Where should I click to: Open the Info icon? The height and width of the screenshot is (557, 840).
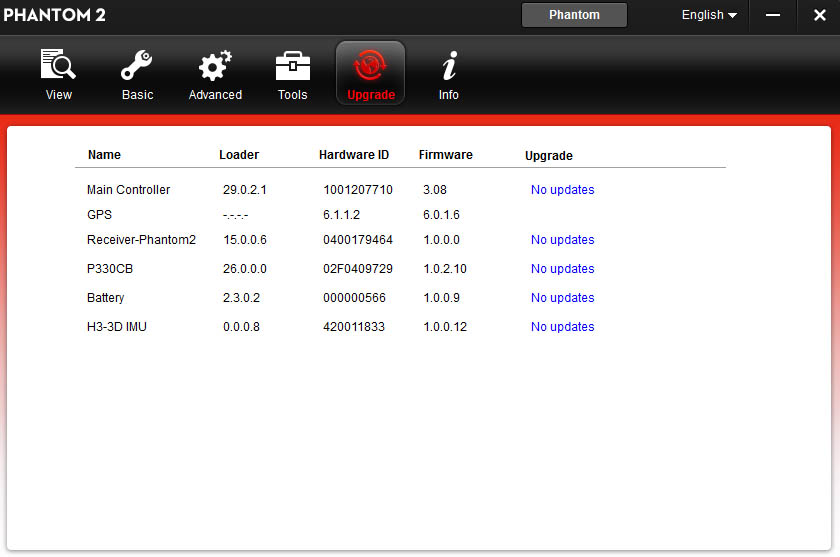(449, 66)
